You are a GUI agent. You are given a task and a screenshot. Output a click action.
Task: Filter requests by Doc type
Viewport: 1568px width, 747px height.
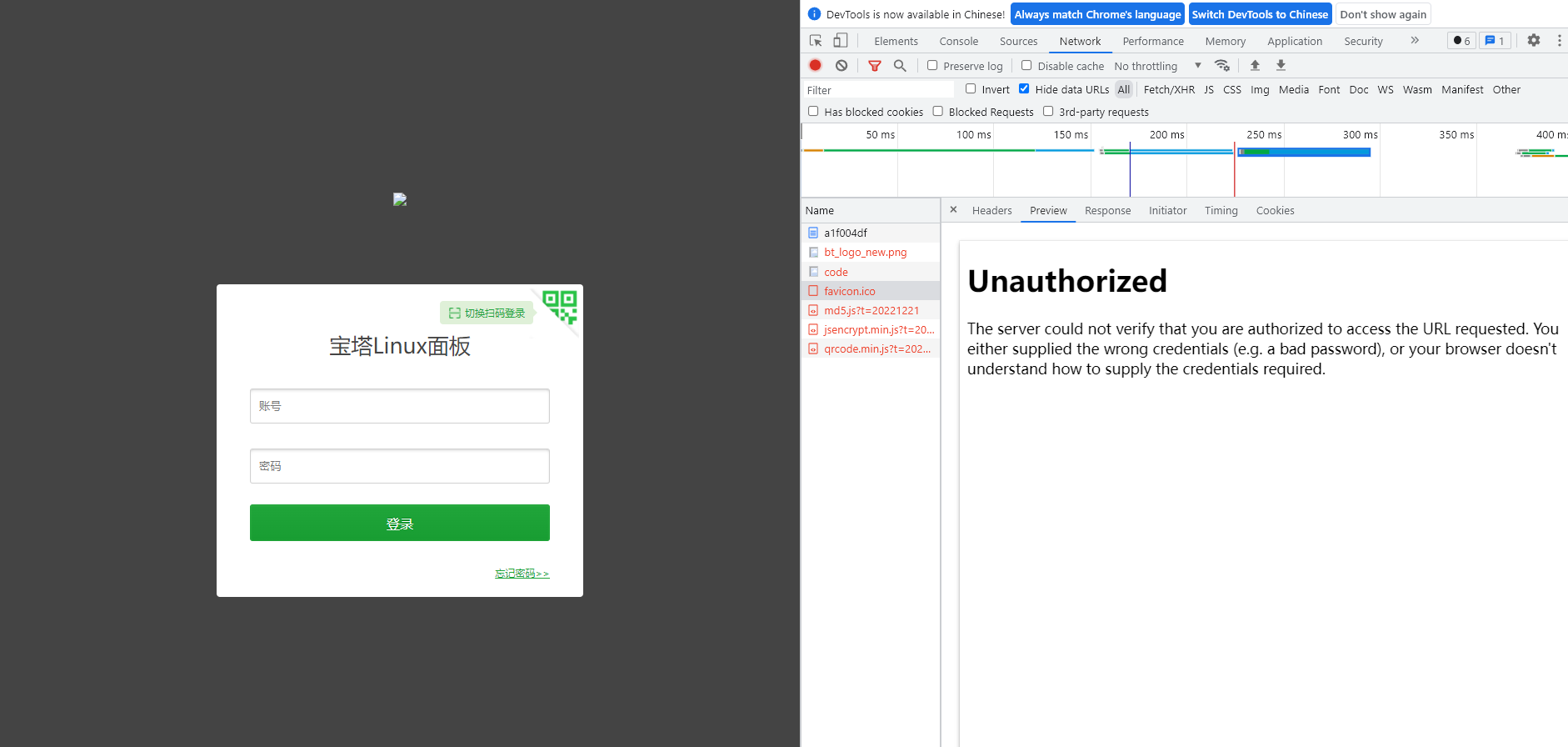tap(1359, 89)
